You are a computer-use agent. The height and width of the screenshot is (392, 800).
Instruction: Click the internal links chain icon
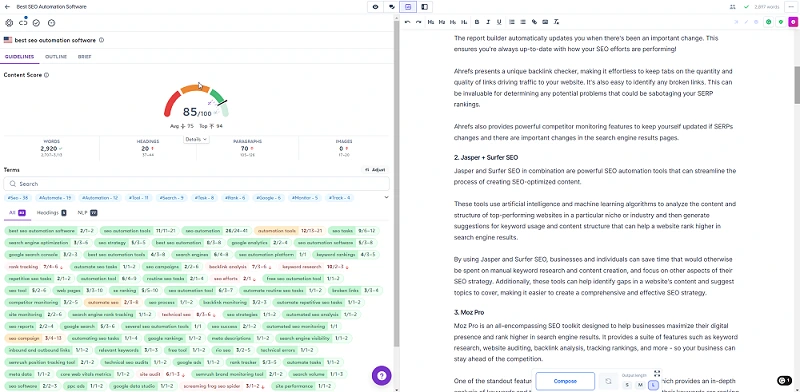pyautogui.click(x=23, y=23)
